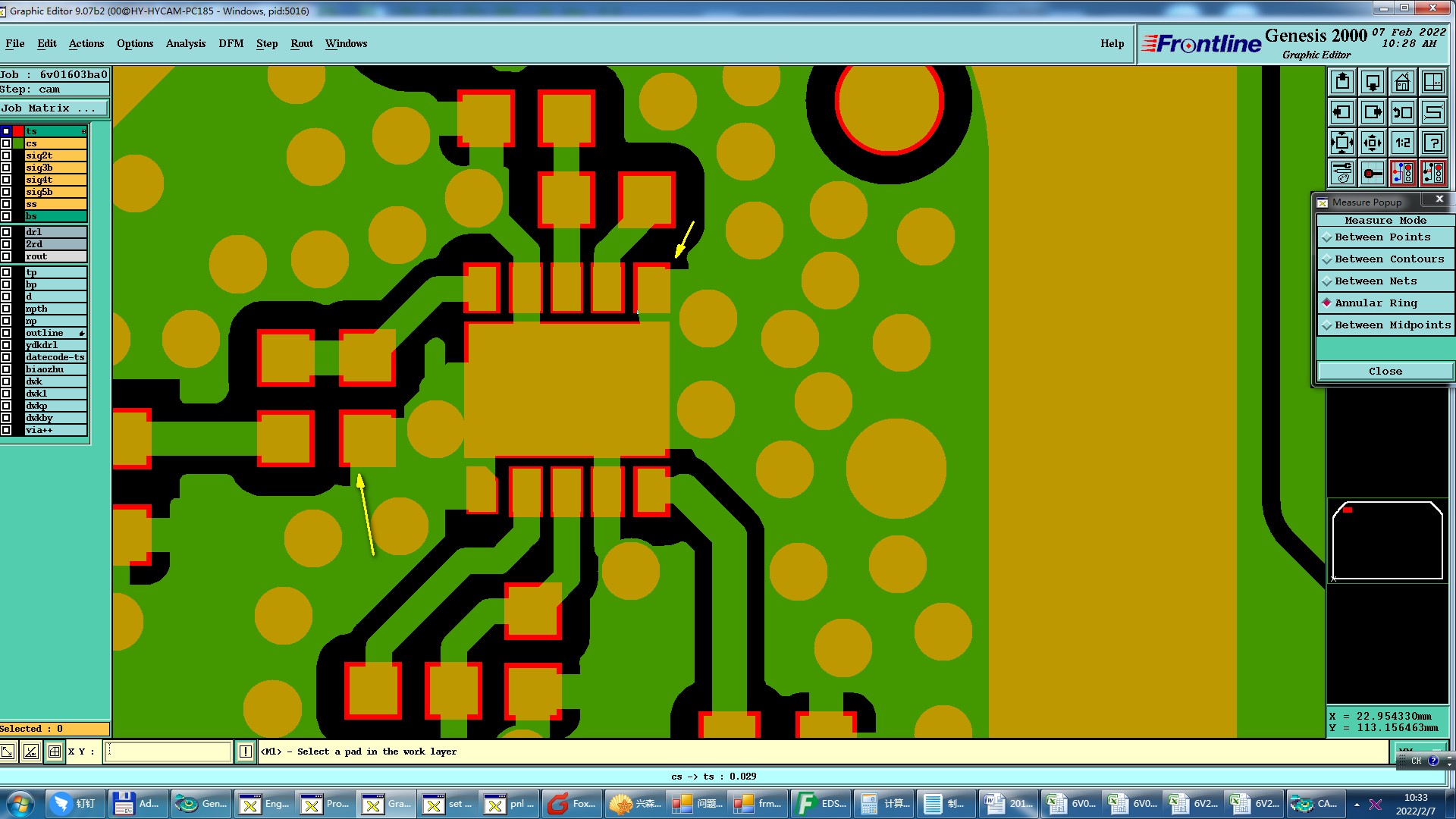This screenshot has width=1456, height=819.
Task: Click the red-highlighted net routing icon
Action: pos(1402,173)
